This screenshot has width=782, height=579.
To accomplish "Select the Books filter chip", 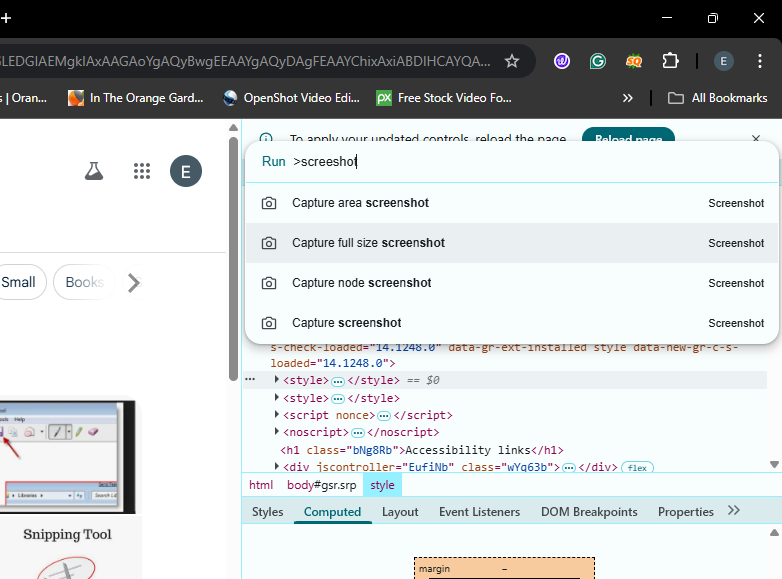I will coord(84,282).
